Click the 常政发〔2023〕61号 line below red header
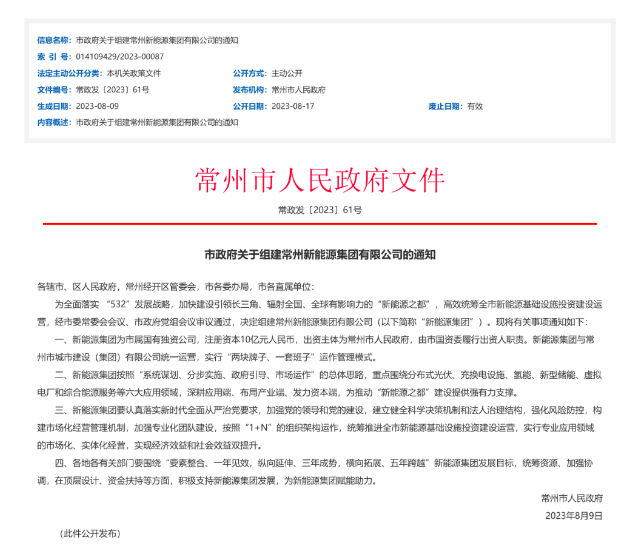Screen dimensions: 638x551 tap(319, 210)
